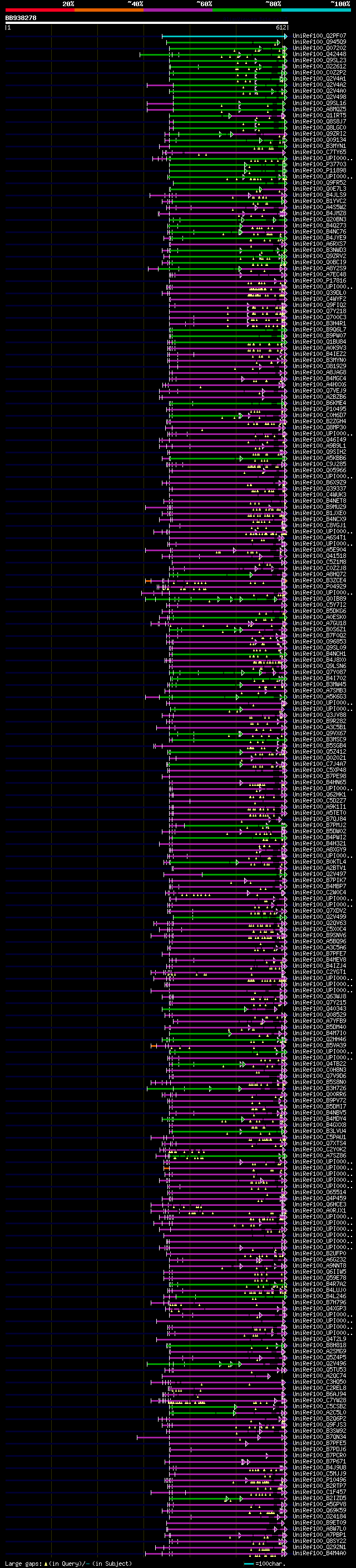
Task: Select hit UniRef100_B8H818
Action: [319, 1344]
